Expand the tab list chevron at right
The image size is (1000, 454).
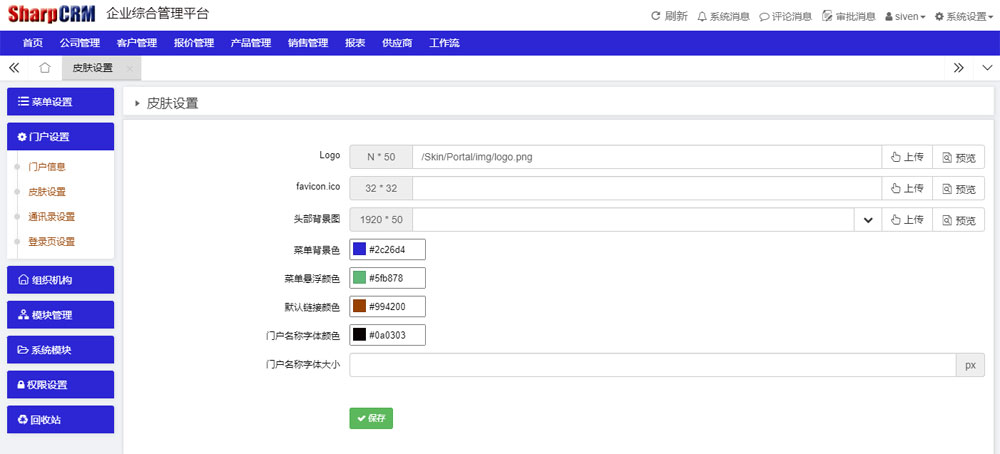[987, 68]
